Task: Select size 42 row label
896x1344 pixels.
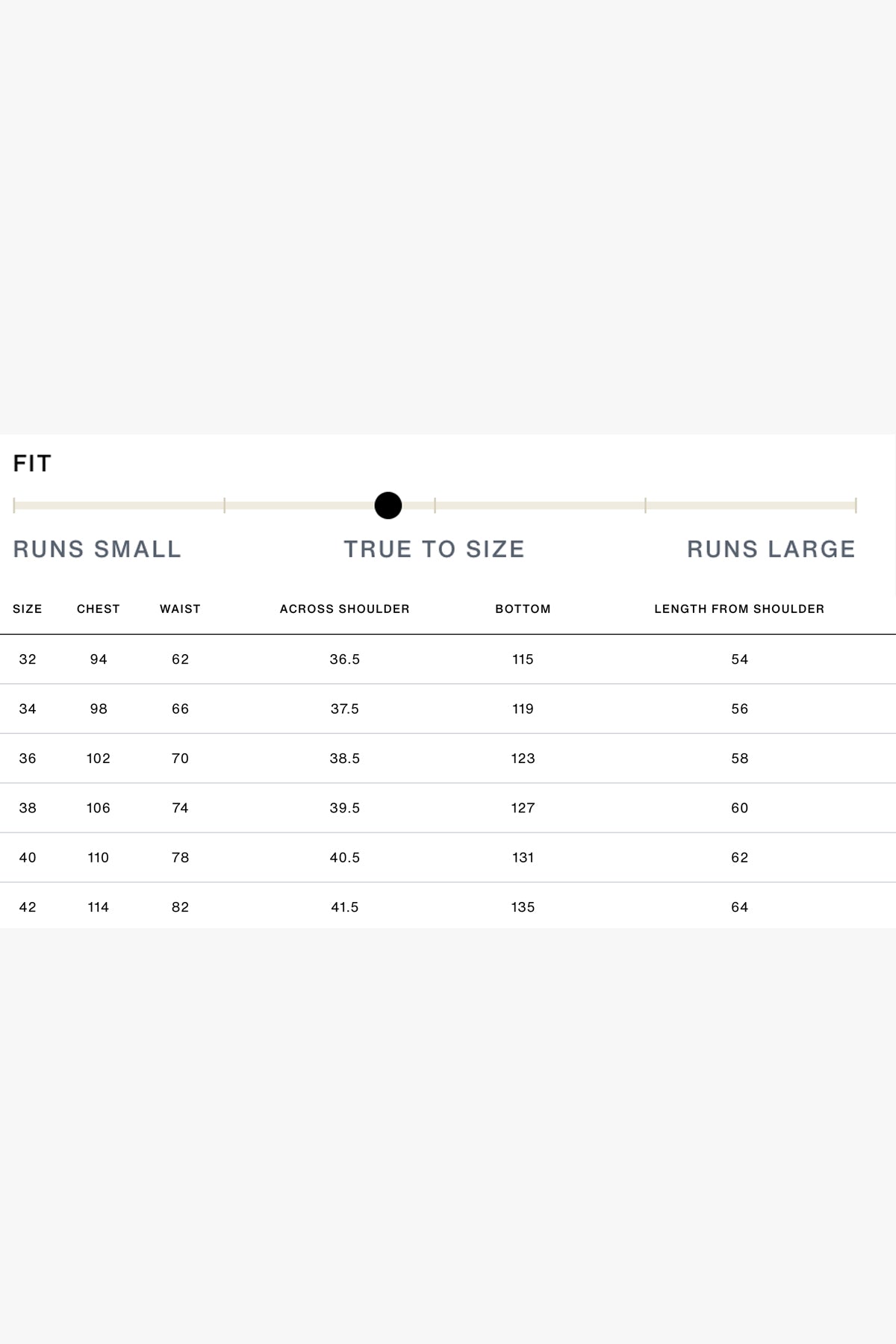Action: coord(28,907)
